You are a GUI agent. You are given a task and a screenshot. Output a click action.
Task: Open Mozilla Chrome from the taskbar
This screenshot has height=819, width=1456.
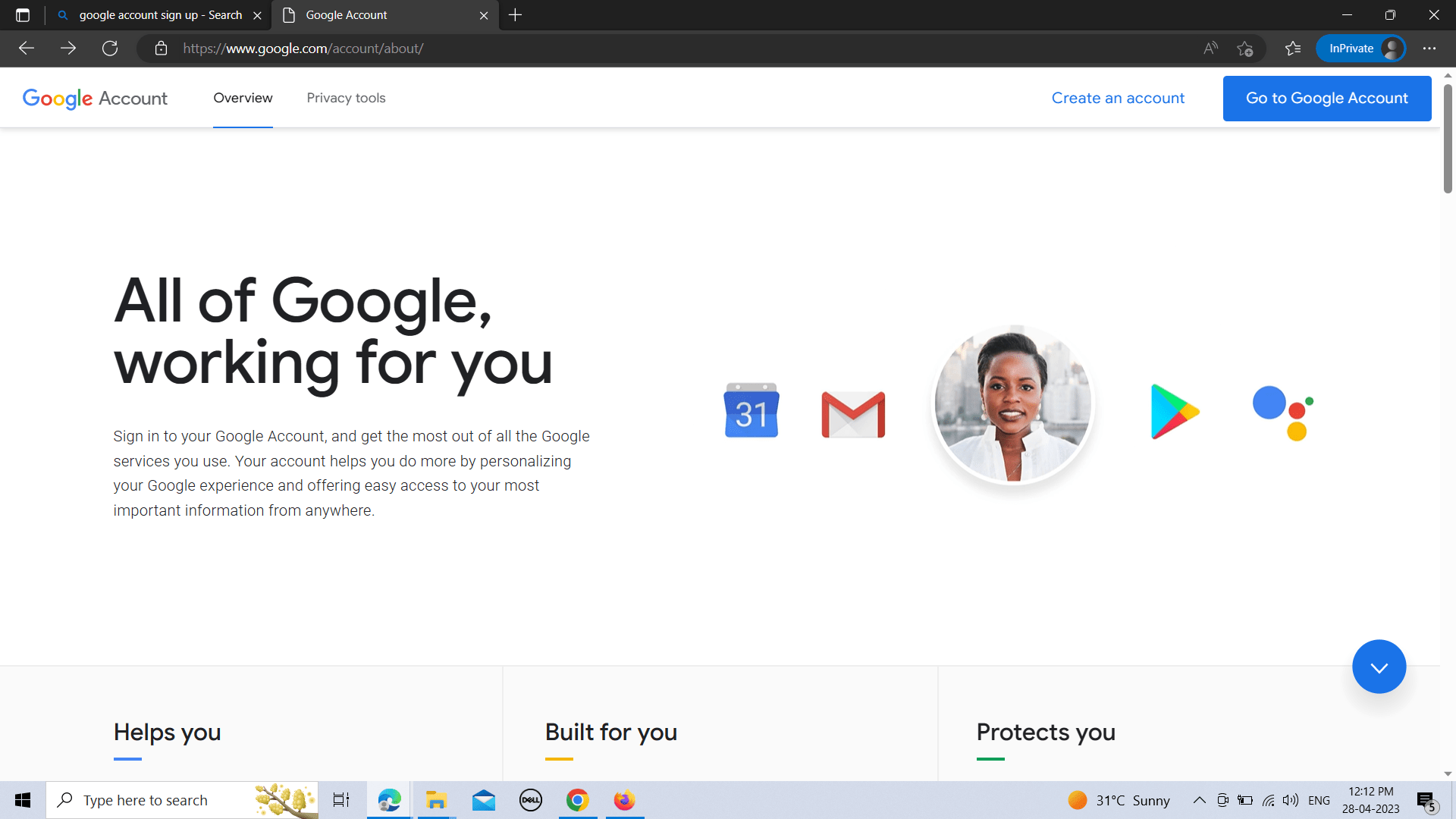click(x=578, y=800)
